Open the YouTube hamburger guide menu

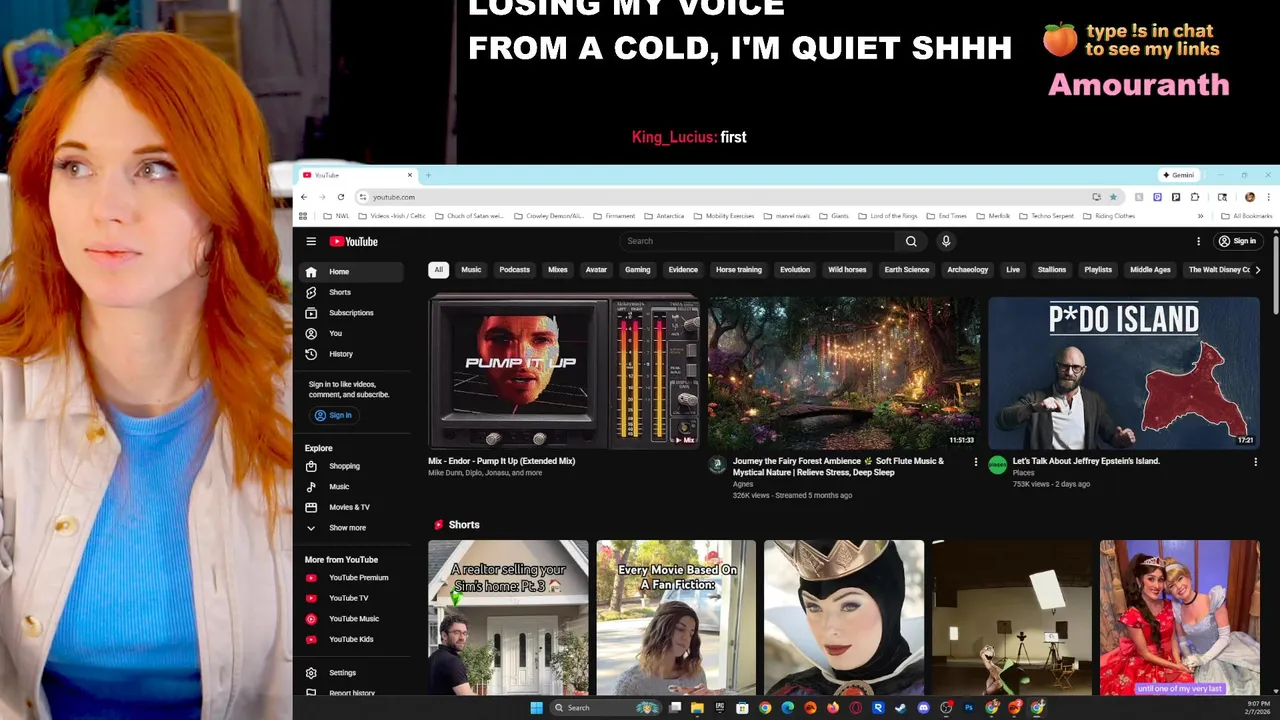[311, 241]
